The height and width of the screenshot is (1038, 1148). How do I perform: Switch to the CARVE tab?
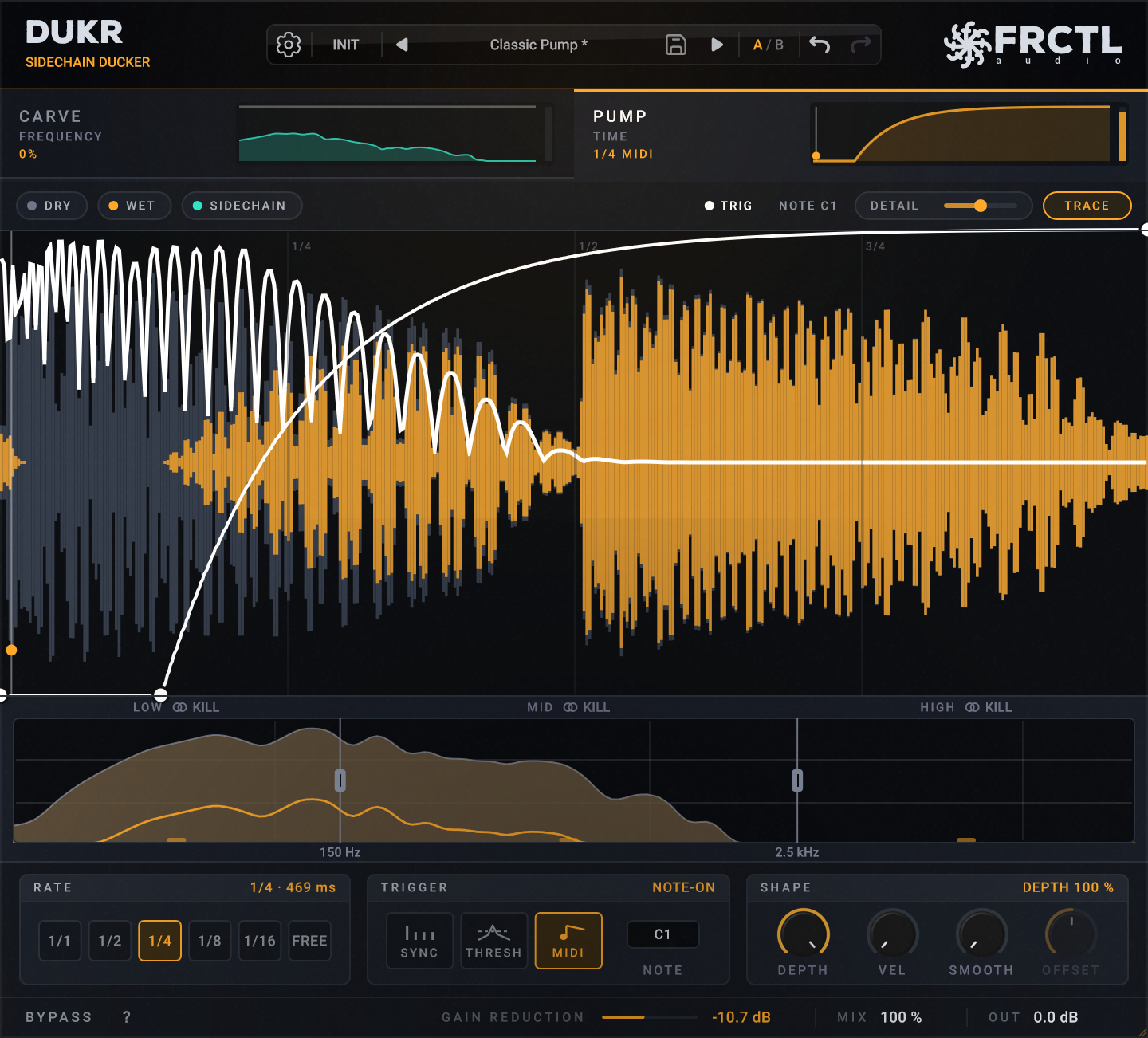pos(287,133)
